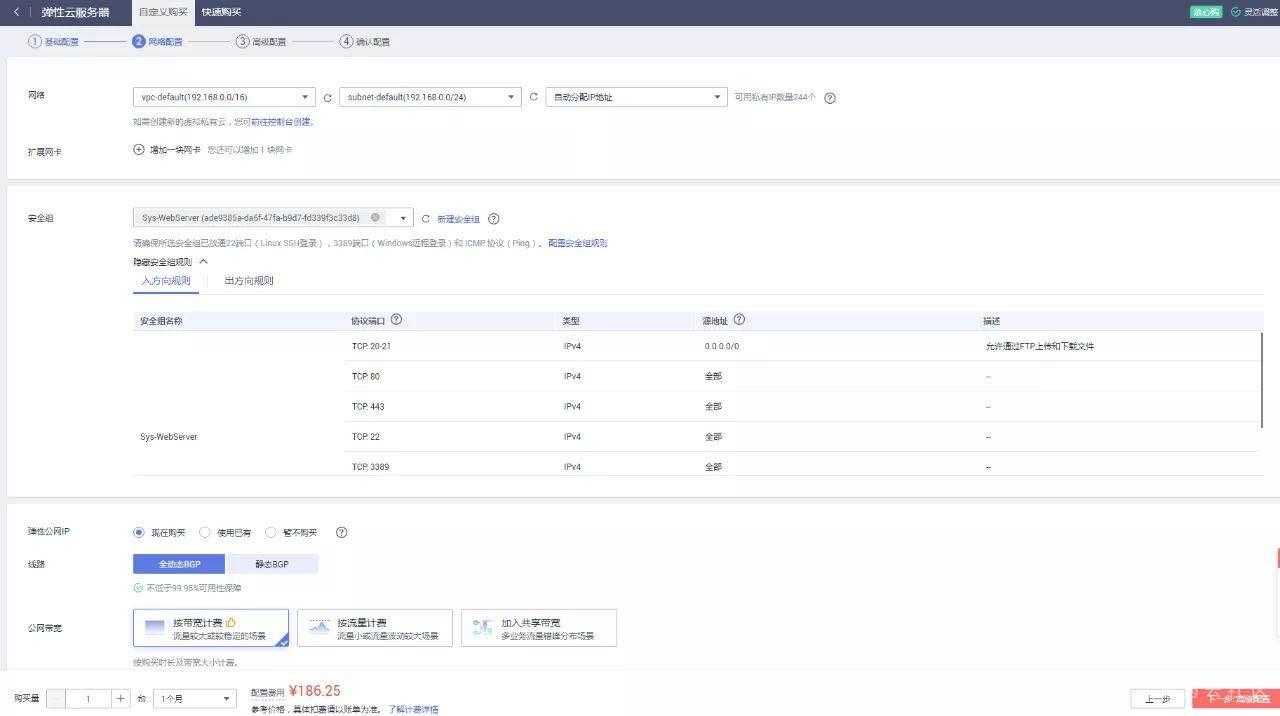Click the TCP 20-21 rule cell
1280x716 pixels.
tap(371, 346)
